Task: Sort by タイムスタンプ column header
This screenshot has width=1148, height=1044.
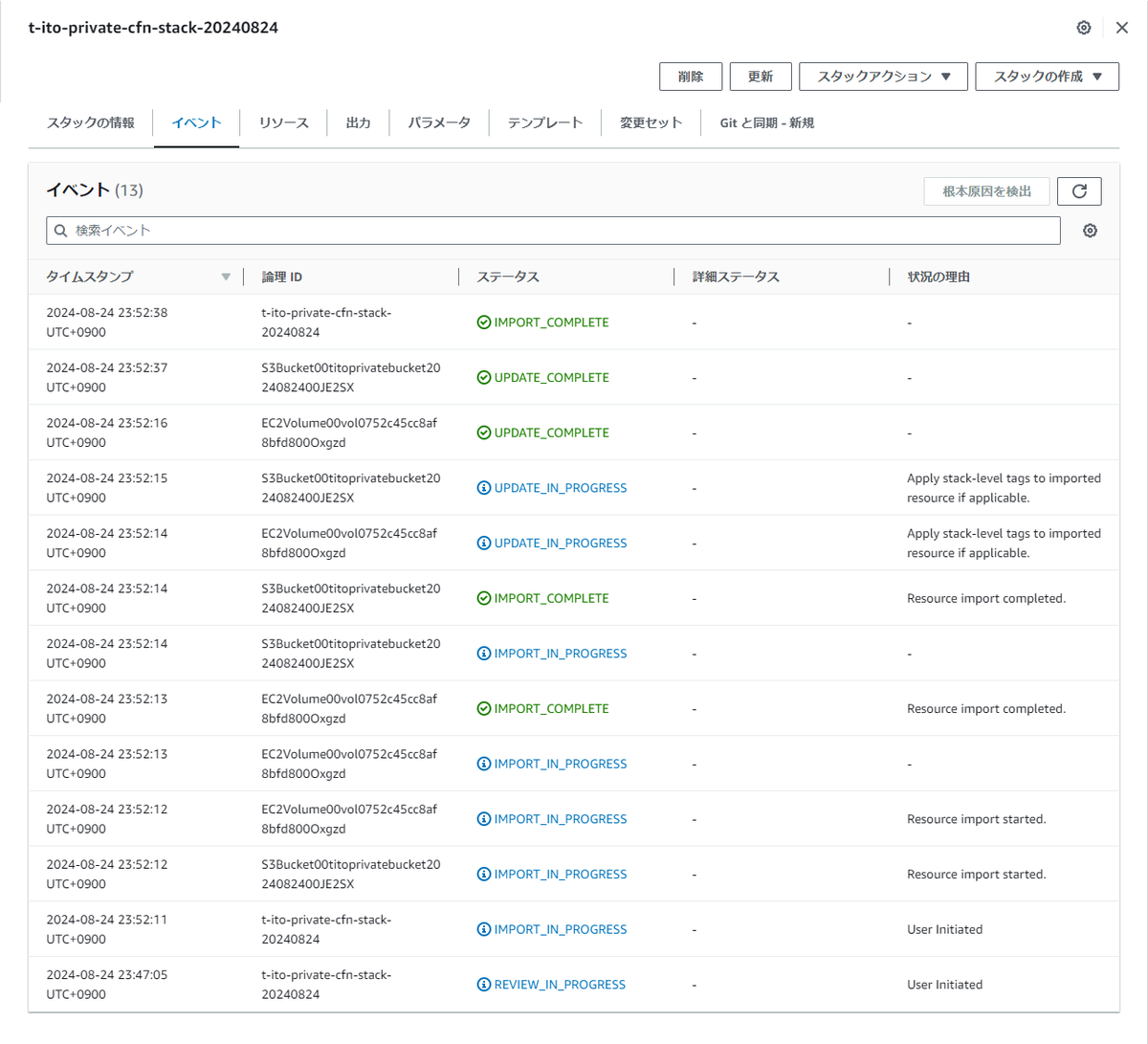Action: point(90,277)
